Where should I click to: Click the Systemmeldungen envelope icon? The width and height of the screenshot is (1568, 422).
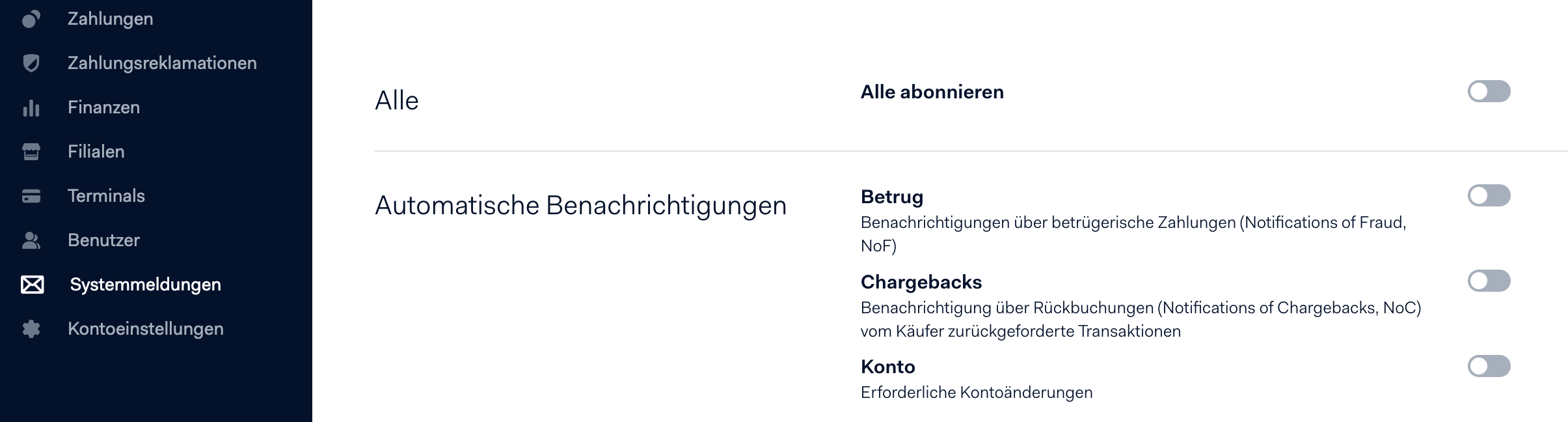click(33, 285)
